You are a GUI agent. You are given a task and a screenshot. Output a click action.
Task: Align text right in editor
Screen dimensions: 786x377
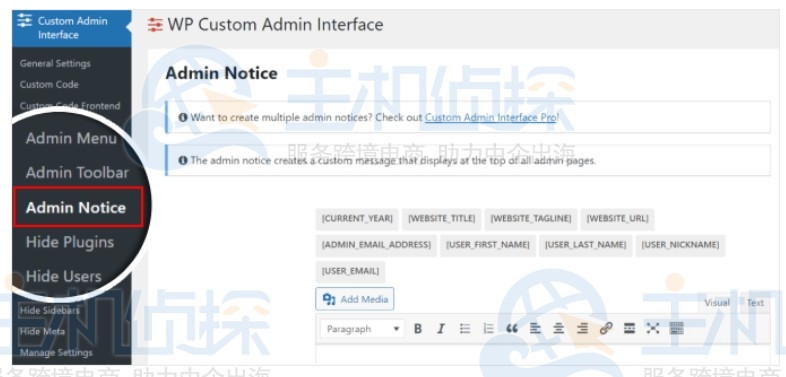click(x=582, y=329)
